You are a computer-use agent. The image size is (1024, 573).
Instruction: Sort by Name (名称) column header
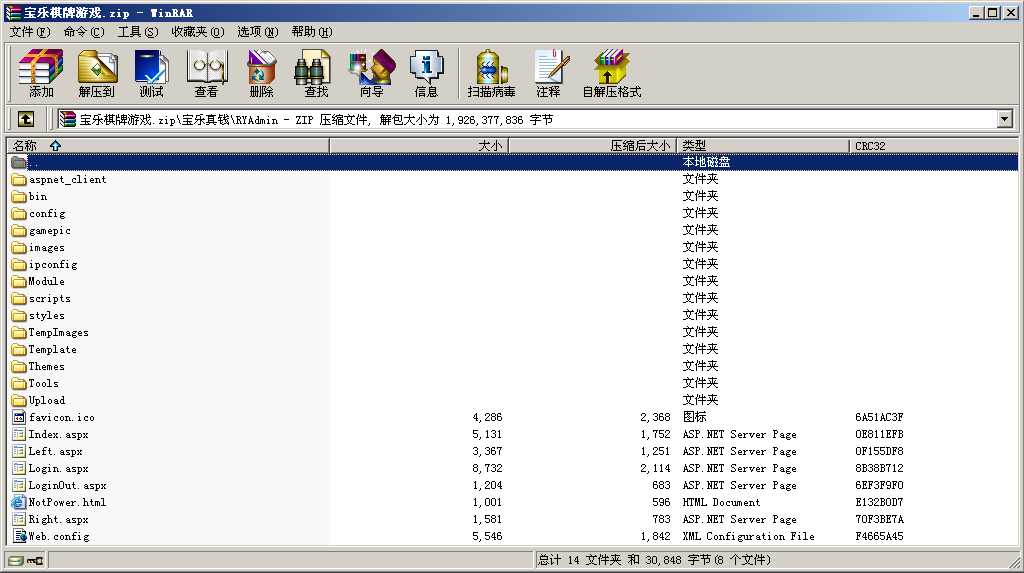[x=167, y=145]
